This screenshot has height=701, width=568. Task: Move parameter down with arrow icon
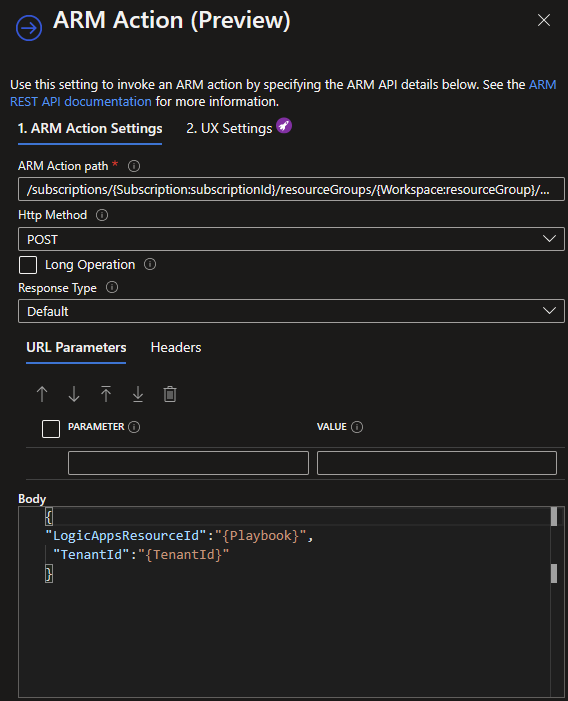tap(74, 394)
